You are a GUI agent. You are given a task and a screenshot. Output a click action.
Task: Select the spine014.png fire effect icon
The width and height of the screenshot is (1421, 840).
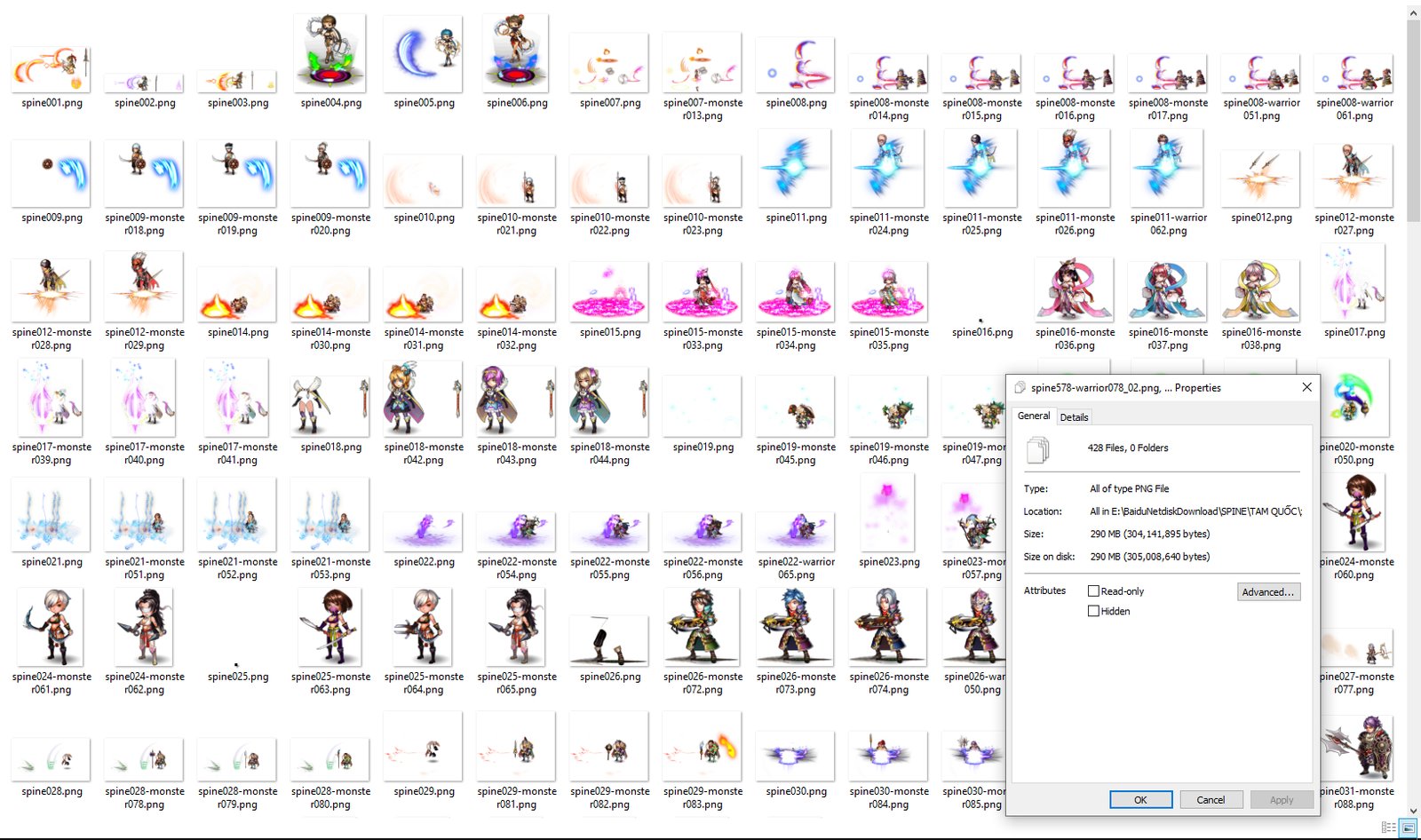(x=237, y=297)
